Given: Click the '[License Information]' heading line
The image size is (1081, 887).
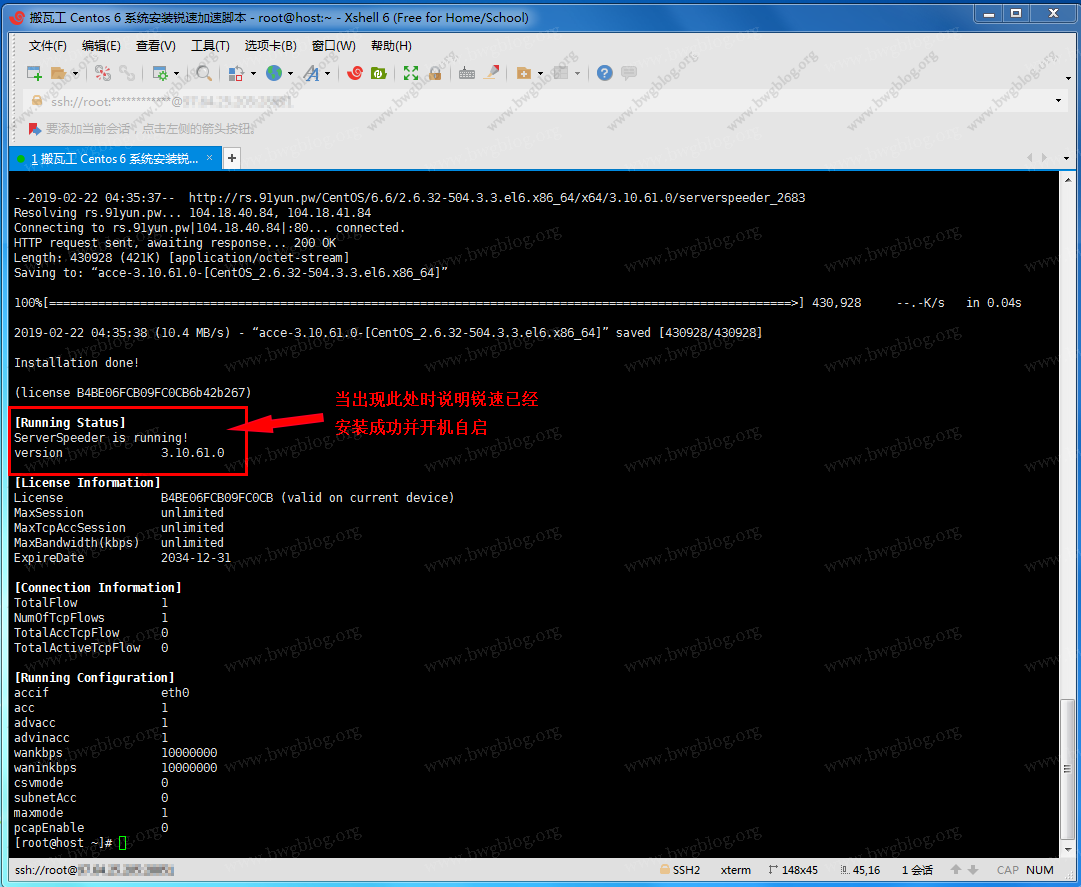Looking at the screenshot, I should point(88,482).
